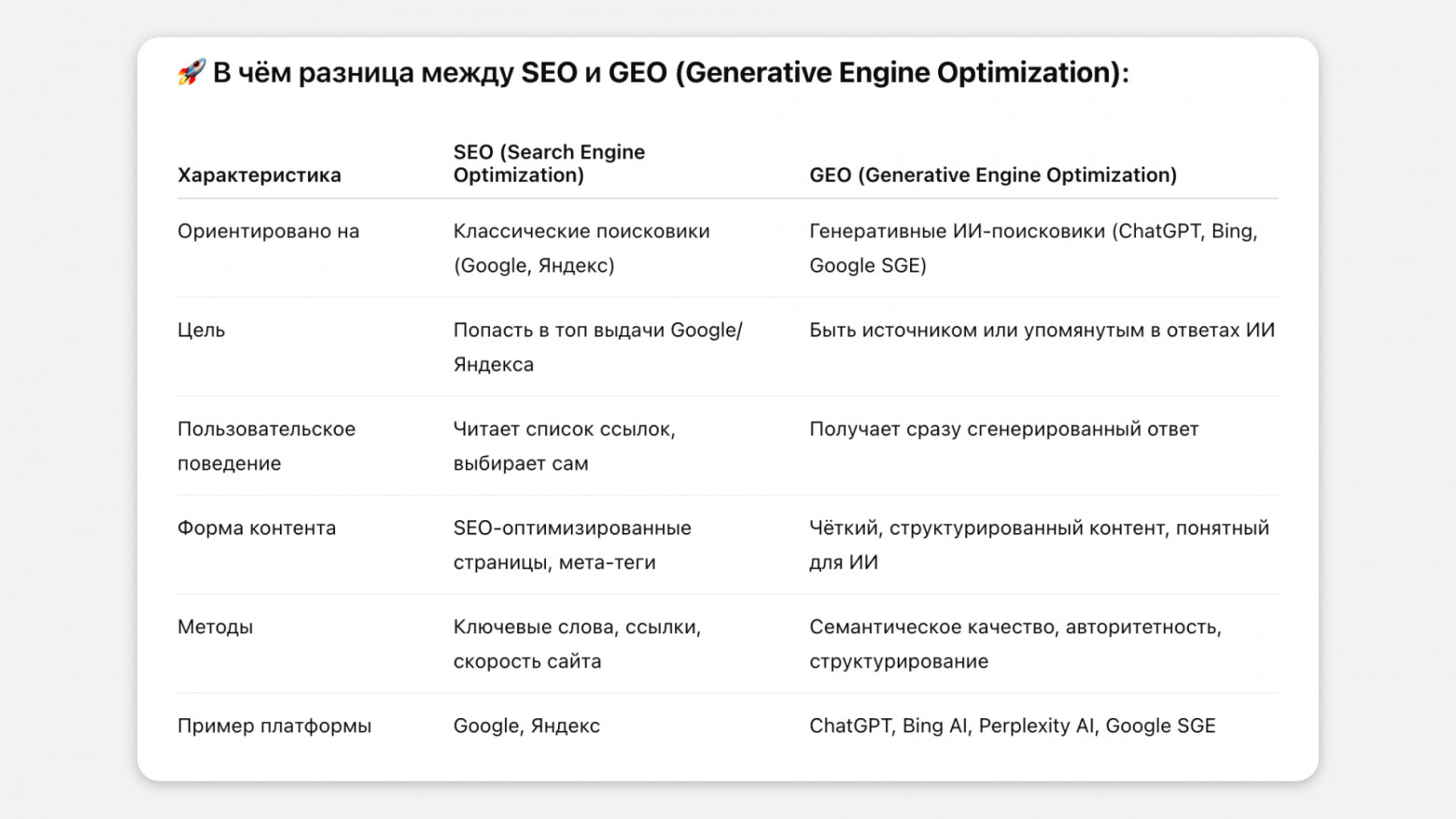Select the 'Пример платформы' row label
Viewport: 1456px width, 819px height.
pos(274,726)
